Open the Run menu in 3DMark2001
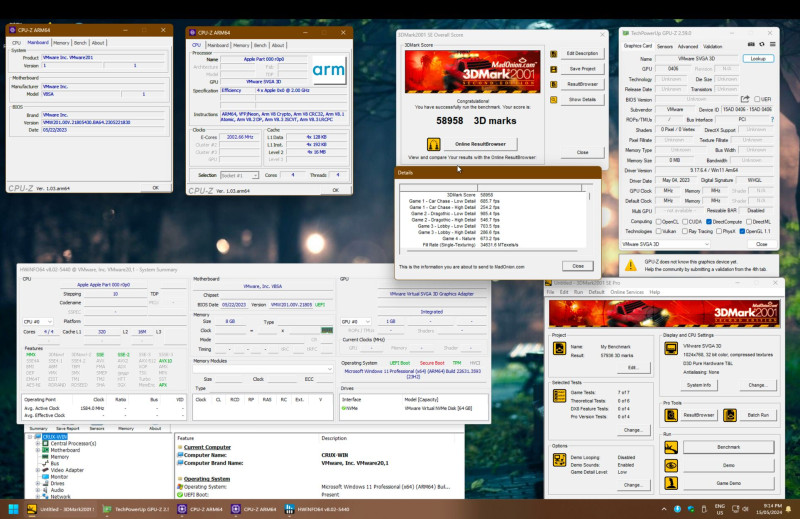 [x=578, y=292]
